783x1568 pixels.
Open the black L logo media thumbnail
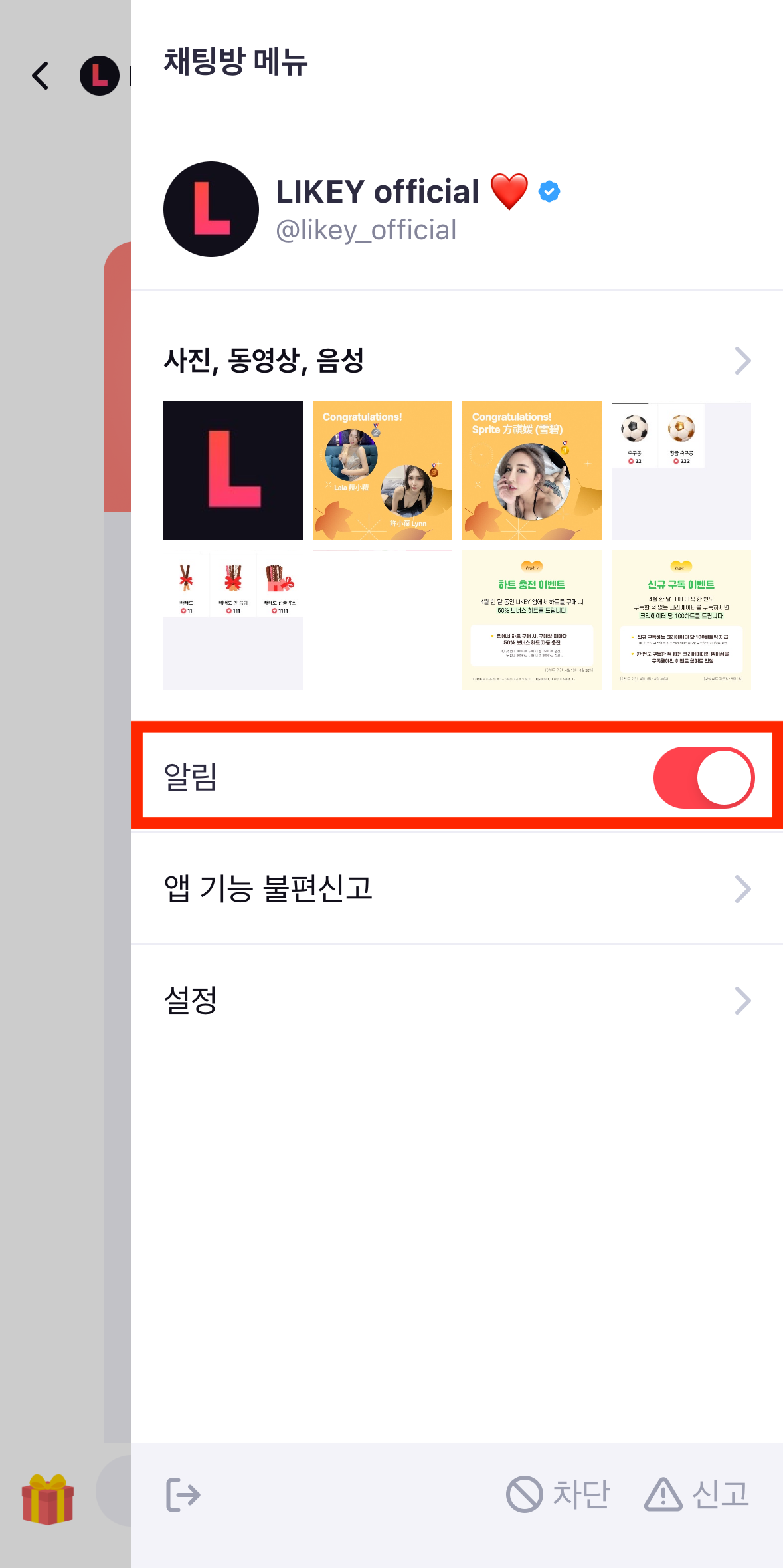(x=233, y=470)
